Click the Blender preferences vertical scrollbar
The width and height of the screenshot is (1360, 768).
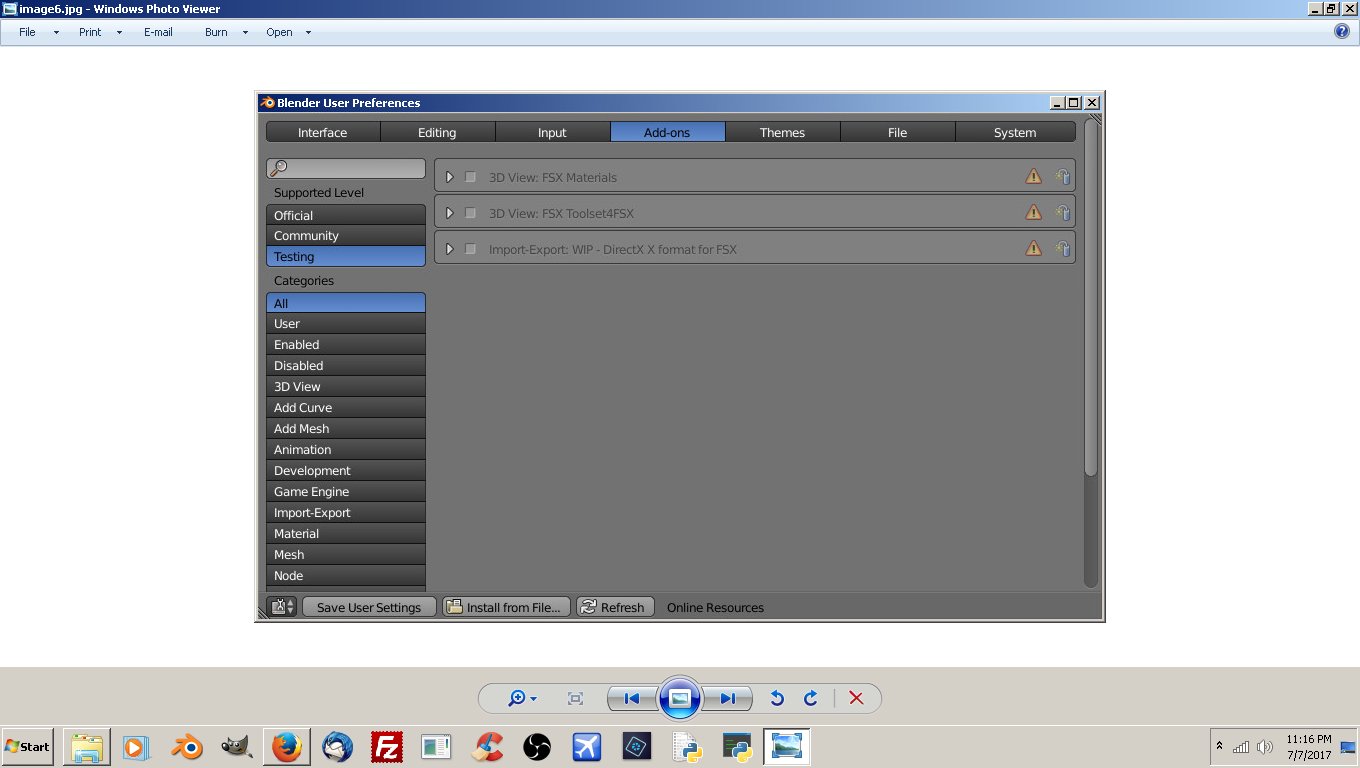(x=1091, y=300)
